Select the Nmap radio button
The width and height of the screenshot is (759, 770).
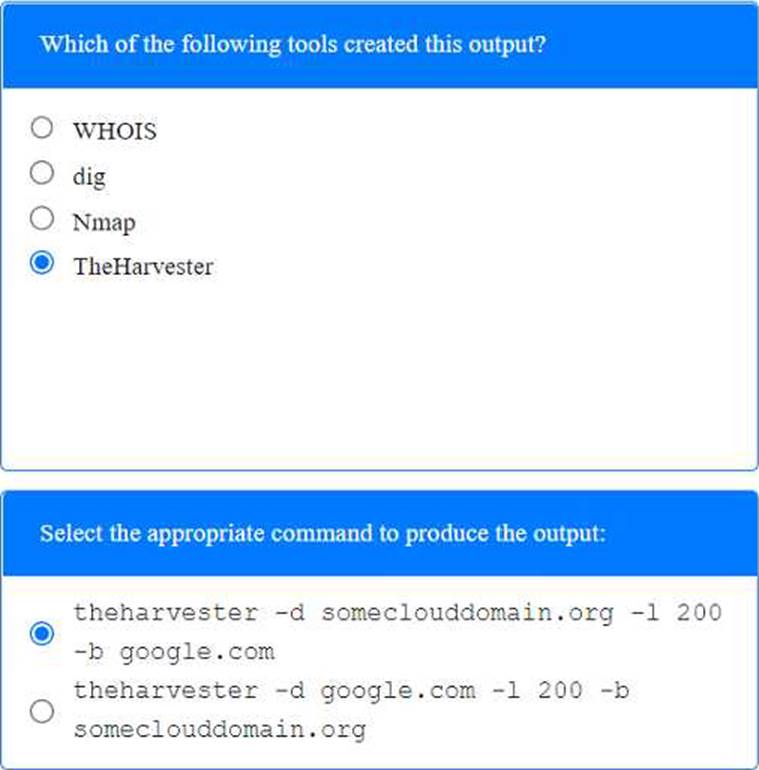coord(42,218)
